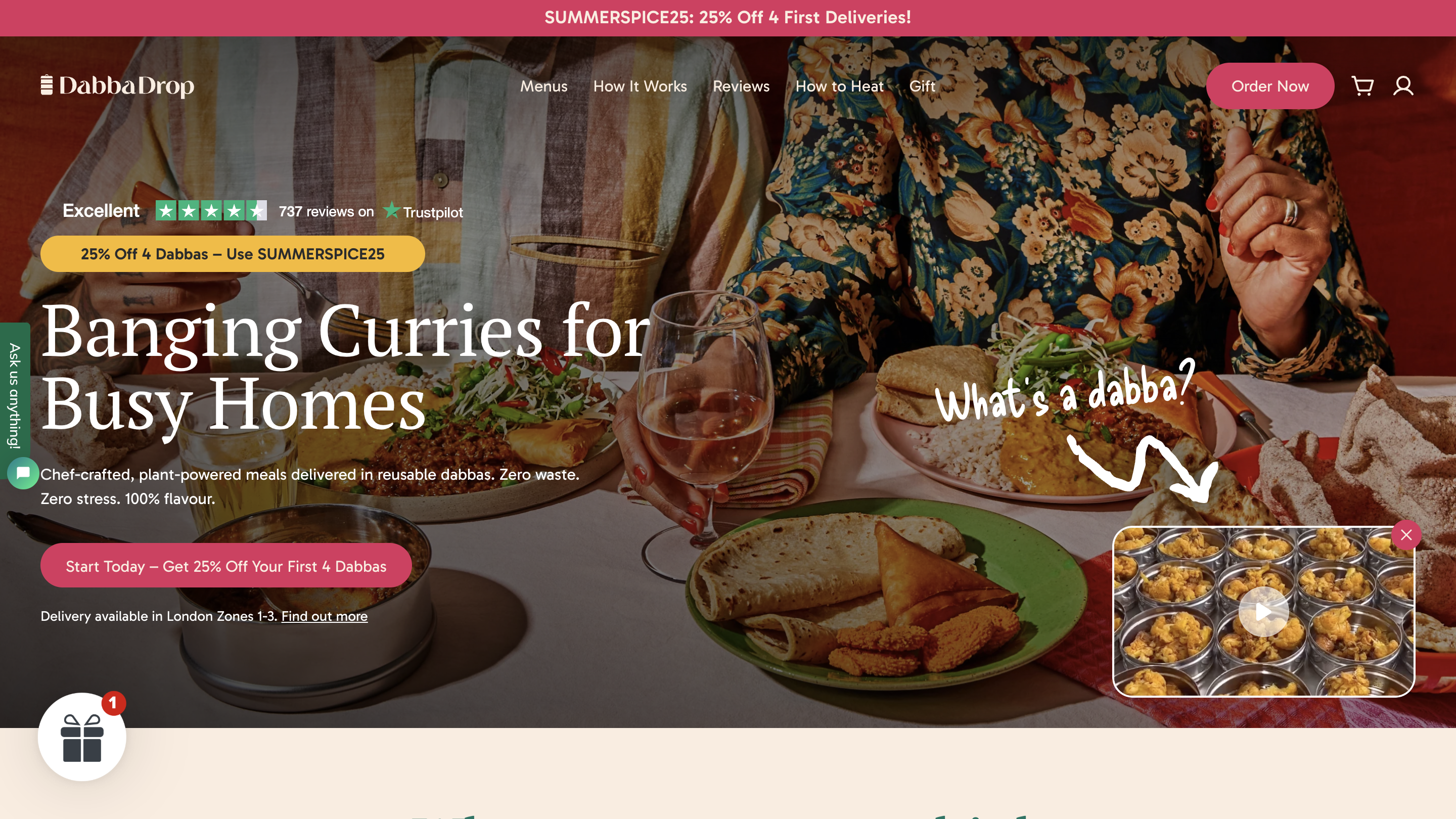Click Start Today 25% off button
Viewport: 1456px width, 819px height.
(x=226, y=566)
